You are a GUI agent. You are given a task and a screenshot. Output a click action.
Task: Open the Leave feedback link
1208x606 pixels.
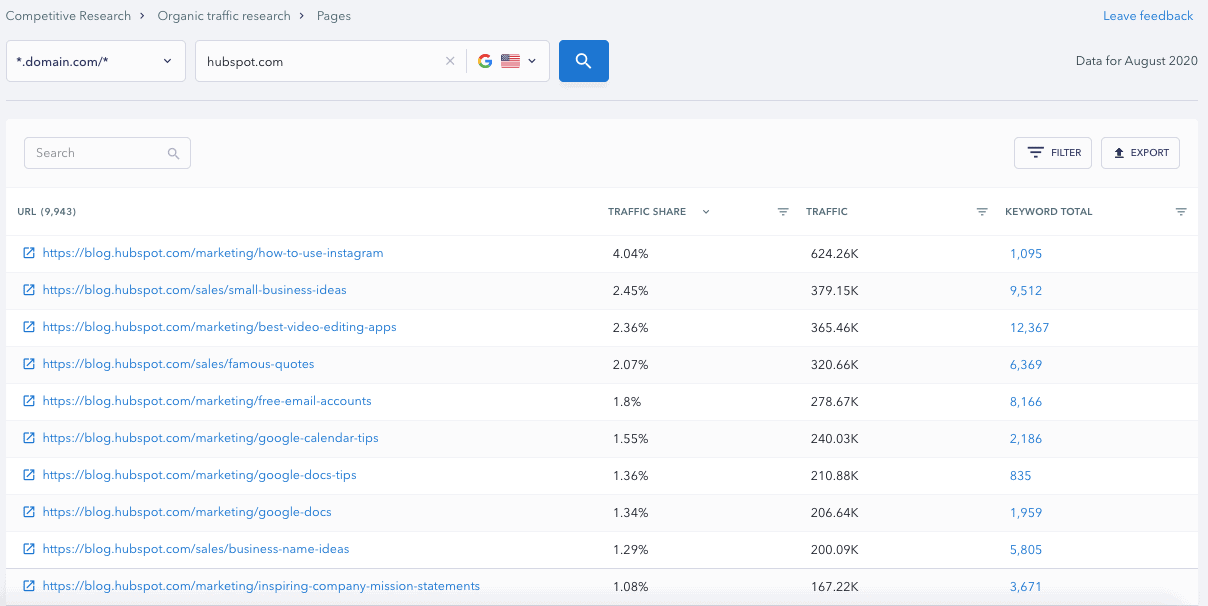[1147, 16]
